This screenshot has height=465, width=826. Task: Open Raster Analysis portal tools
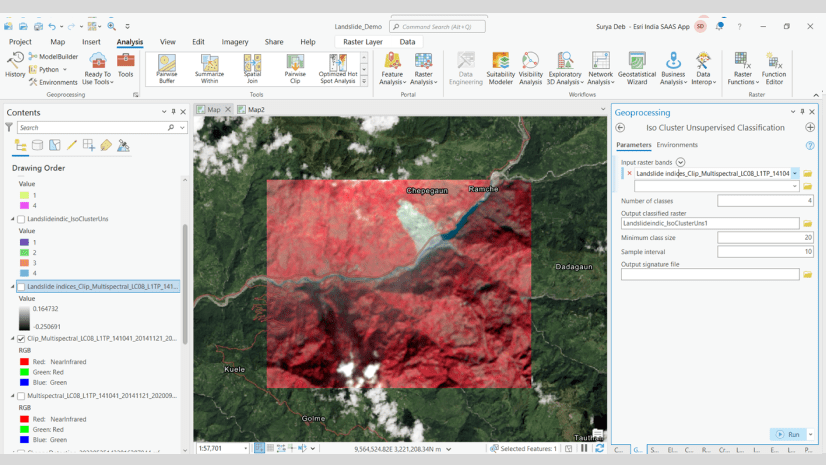[424, 68]
